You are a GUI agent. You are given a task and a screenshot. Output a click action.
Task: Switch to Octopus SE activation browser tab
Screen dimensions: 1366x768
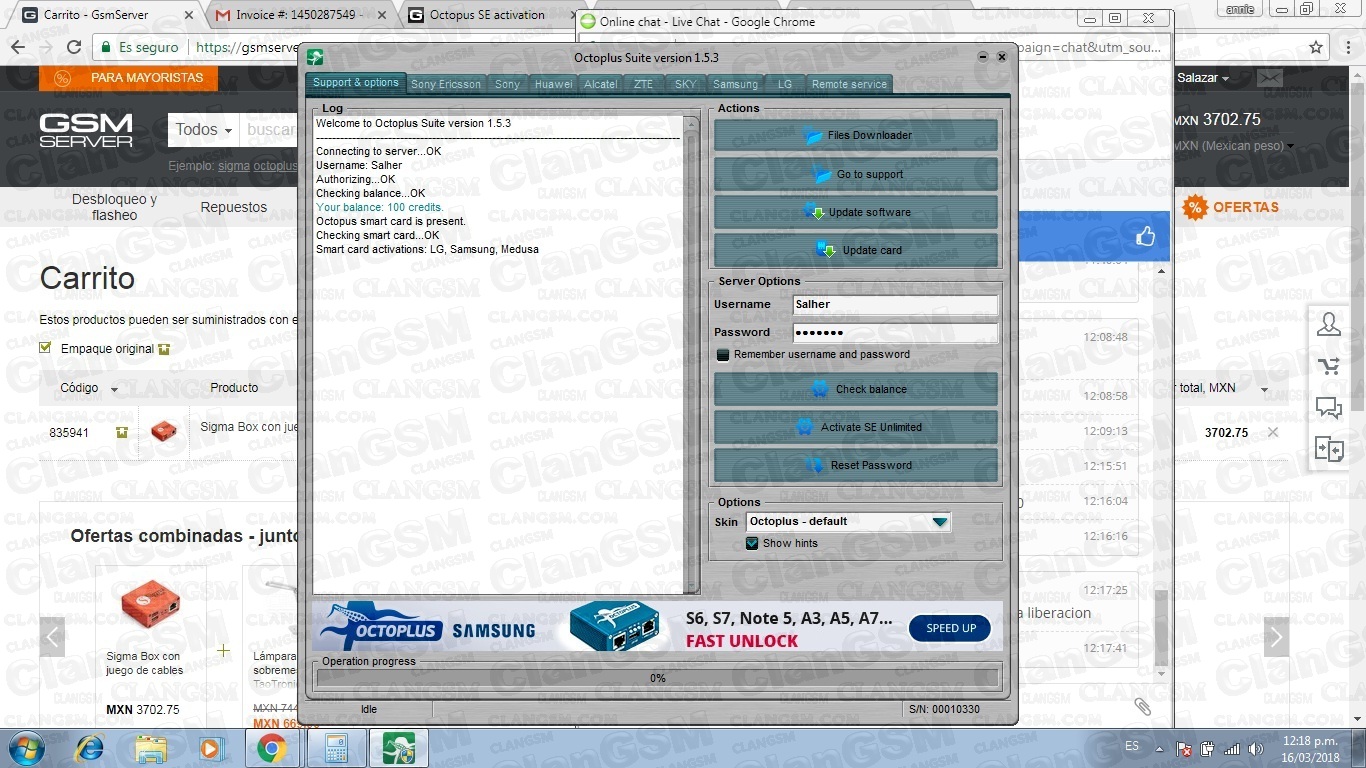point(487,15)
